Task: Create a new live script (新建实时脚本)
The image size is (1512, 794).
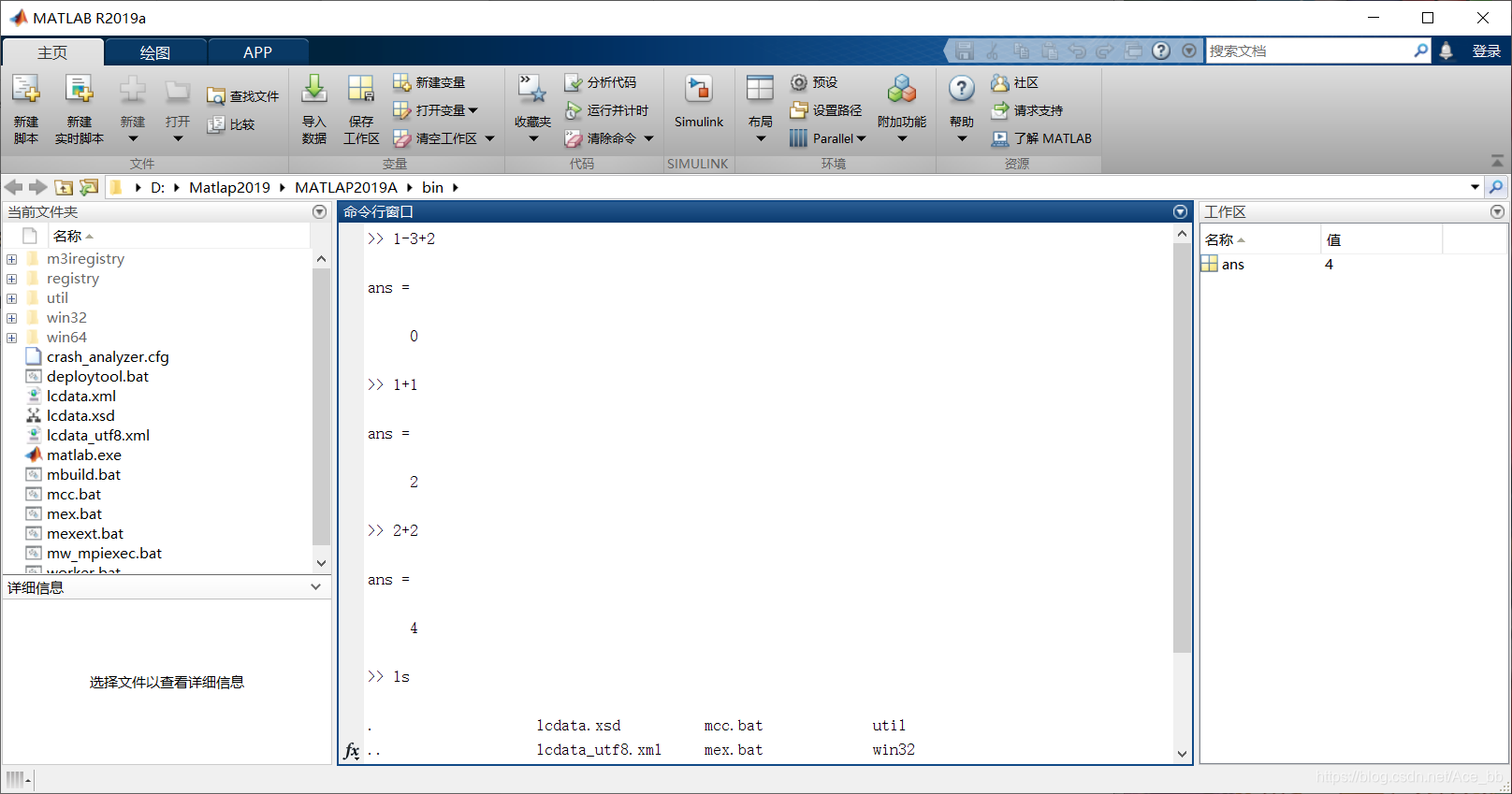Action: [x=80, y=109]
